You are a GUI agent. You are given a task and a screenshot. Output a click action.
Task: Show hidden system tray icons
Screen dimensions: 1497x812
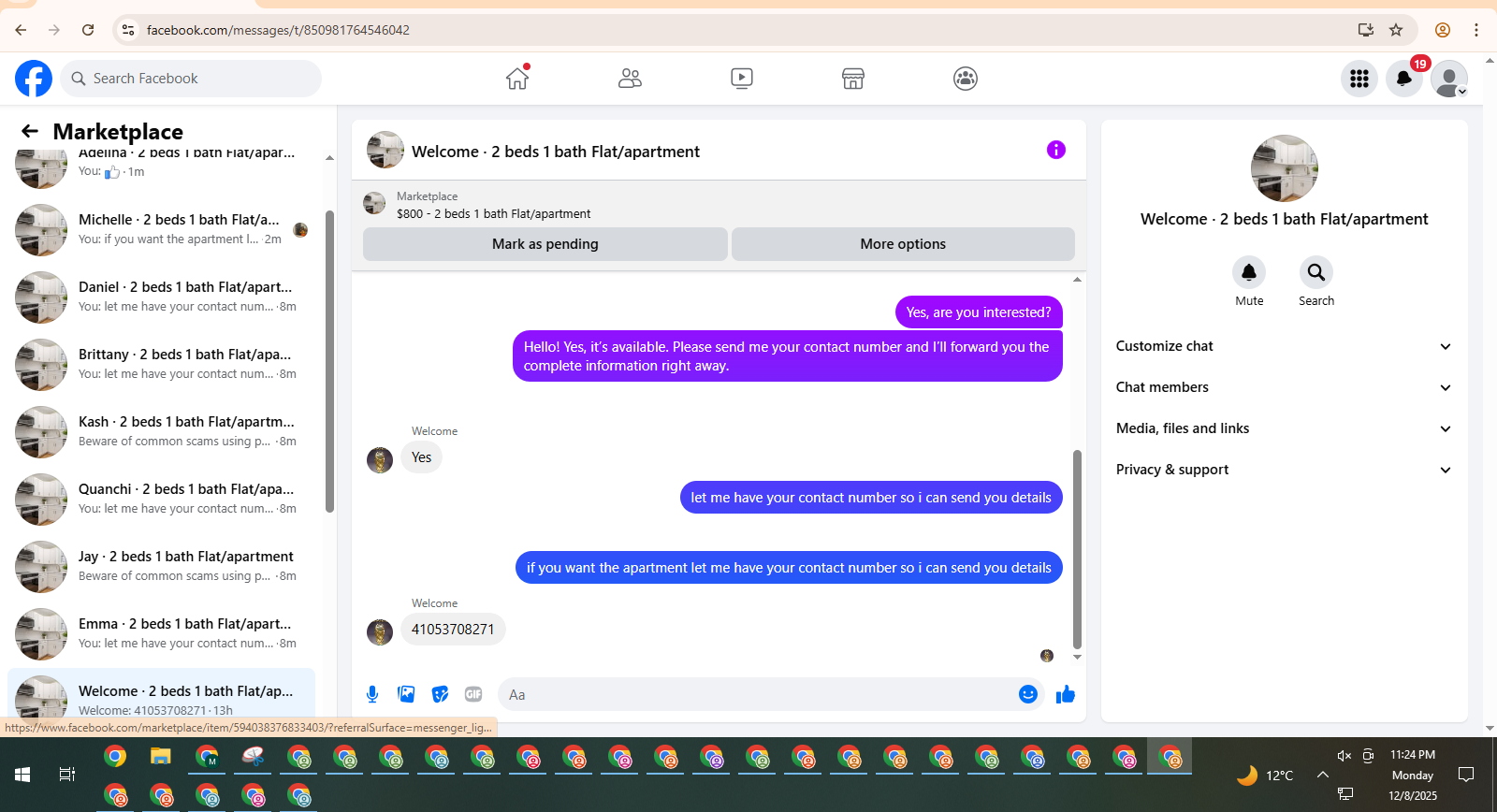pyautogui.click(x=1323, y=775)
